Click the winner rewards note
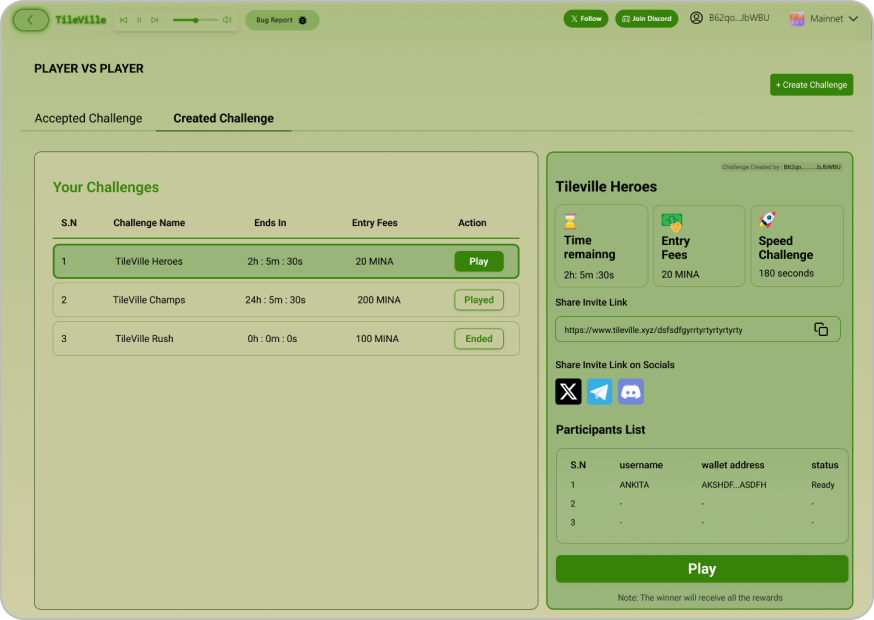Screen dimensions: 874x620 click(x=700, y=598)
